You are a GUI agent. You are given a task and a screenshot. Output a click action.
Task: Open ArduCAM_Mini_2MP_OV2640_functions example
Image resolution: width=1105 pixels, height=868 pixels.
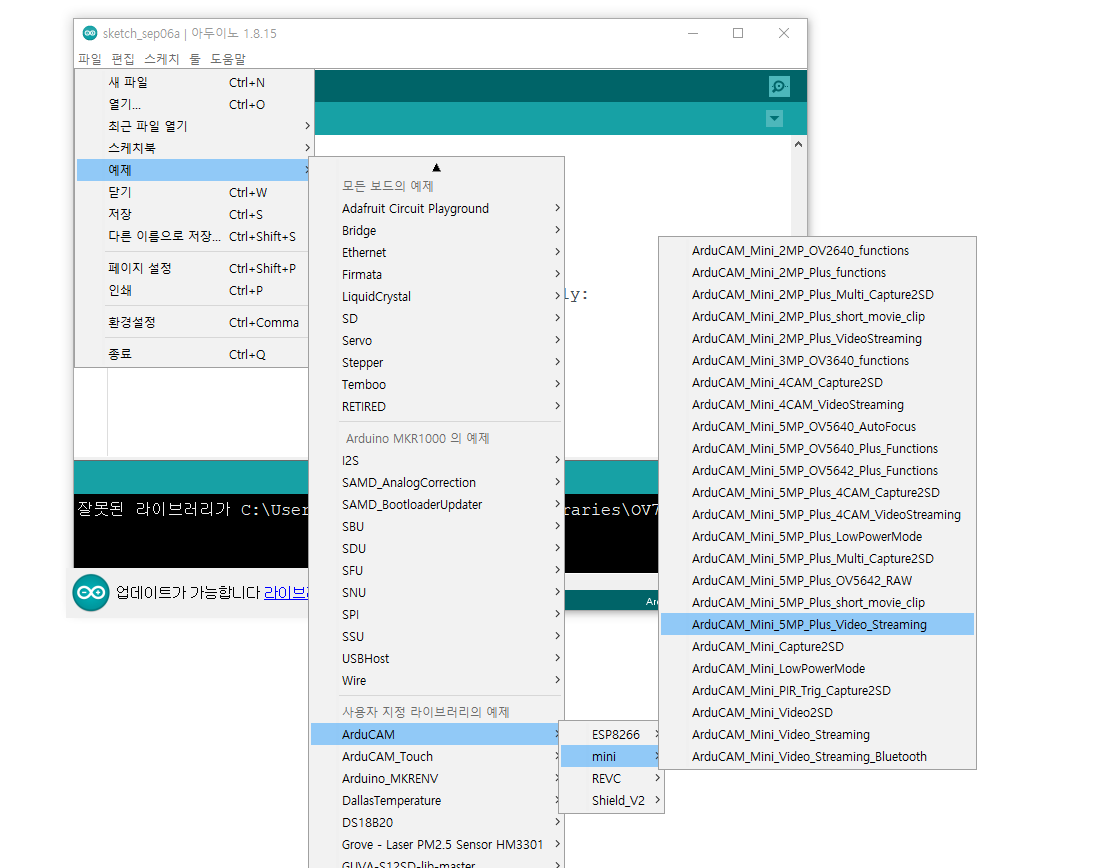click(817, 251)
